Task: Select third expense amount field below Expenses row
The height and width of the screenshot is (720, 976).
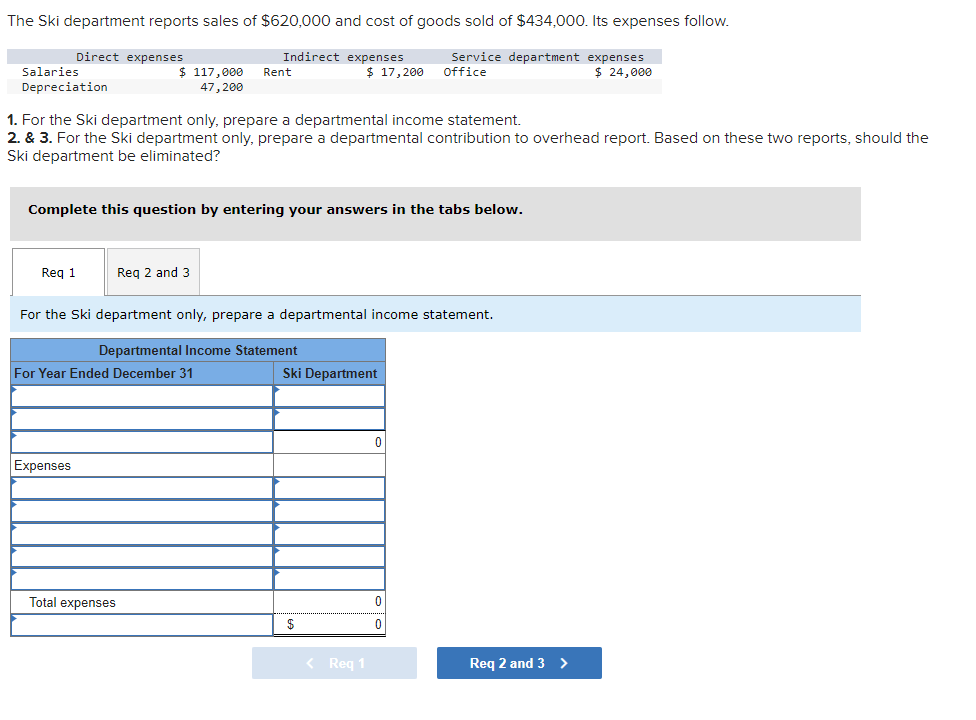Action: pos(329,534)
